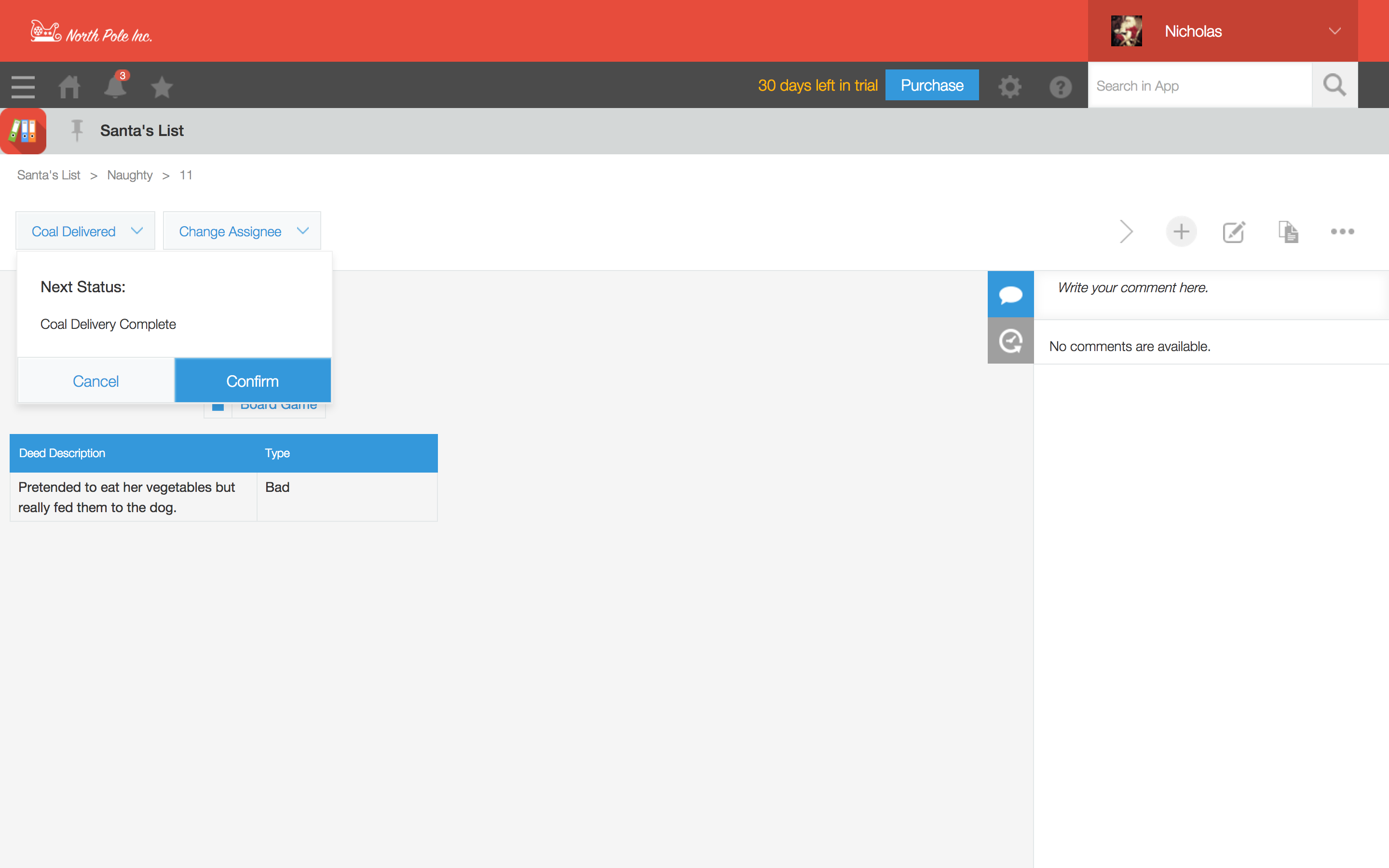Click into the Search in App field
The height and width of the screenshot is (868, 1389).
point(1199,85)
